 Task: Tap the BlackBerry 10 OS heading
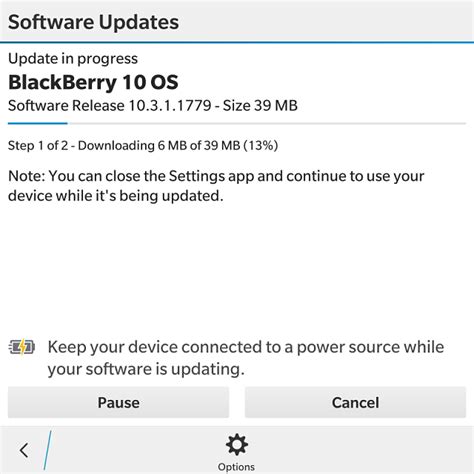93,82
